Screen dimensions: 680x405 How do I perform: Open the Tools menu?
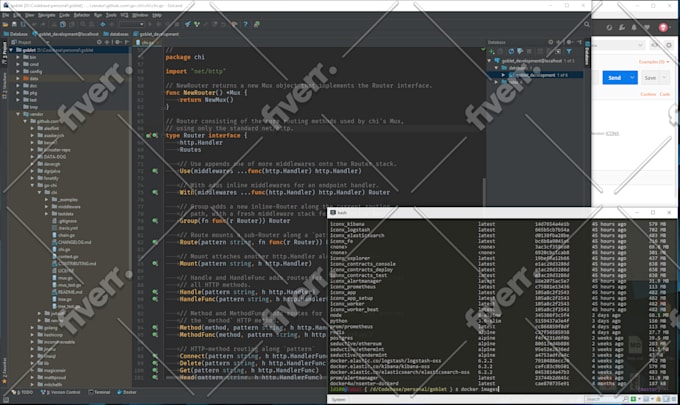pyautogui.click(x=111, y=15)
